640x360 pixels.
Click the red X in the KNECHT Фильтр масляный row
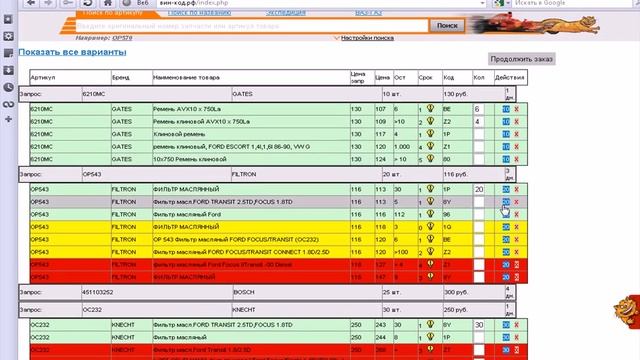pos(516,338)
